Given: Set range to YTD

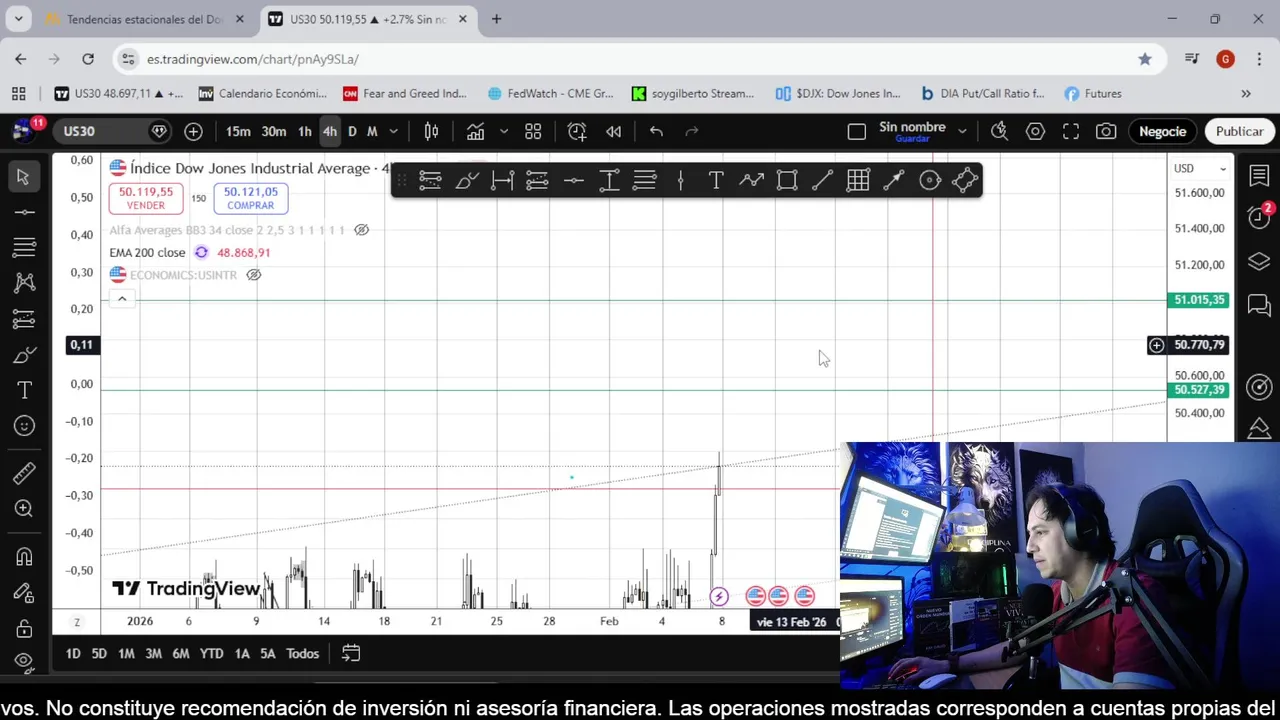Looking at the screenshot, I should 211,654.
